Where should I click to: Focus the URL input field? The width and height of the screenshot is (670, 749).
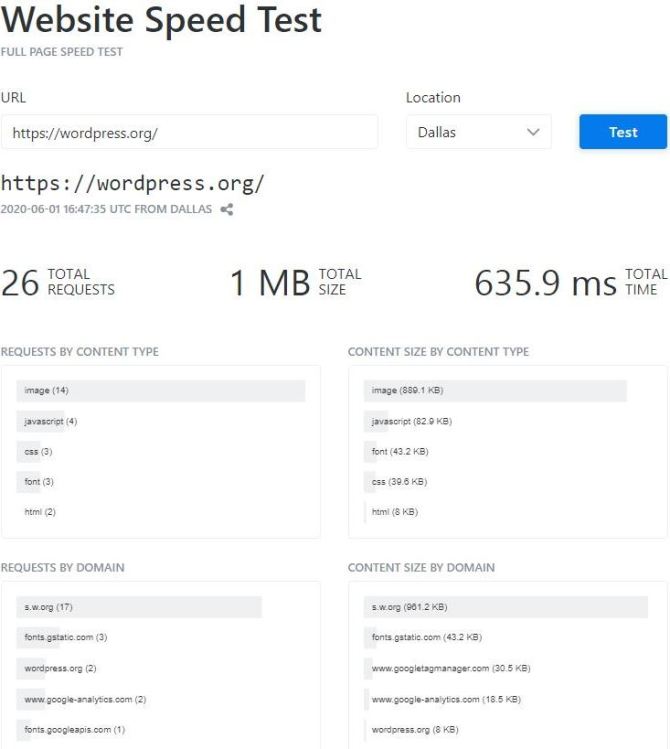(x=189, y=132)
